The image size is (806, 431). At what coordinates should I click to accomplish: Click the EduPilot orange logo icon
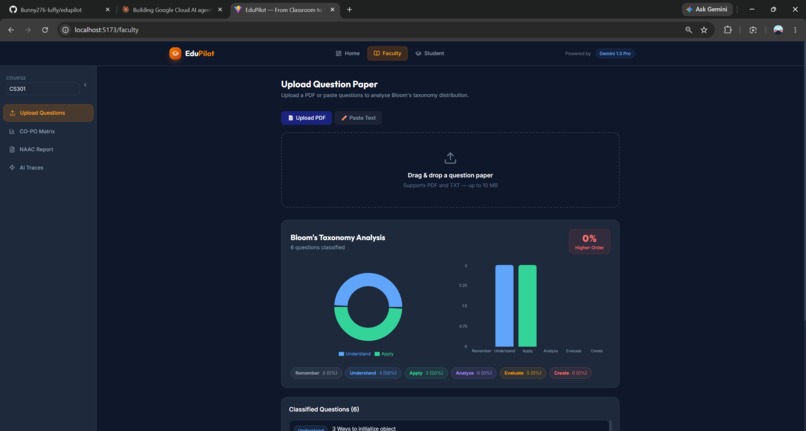(x=175, y=53)
